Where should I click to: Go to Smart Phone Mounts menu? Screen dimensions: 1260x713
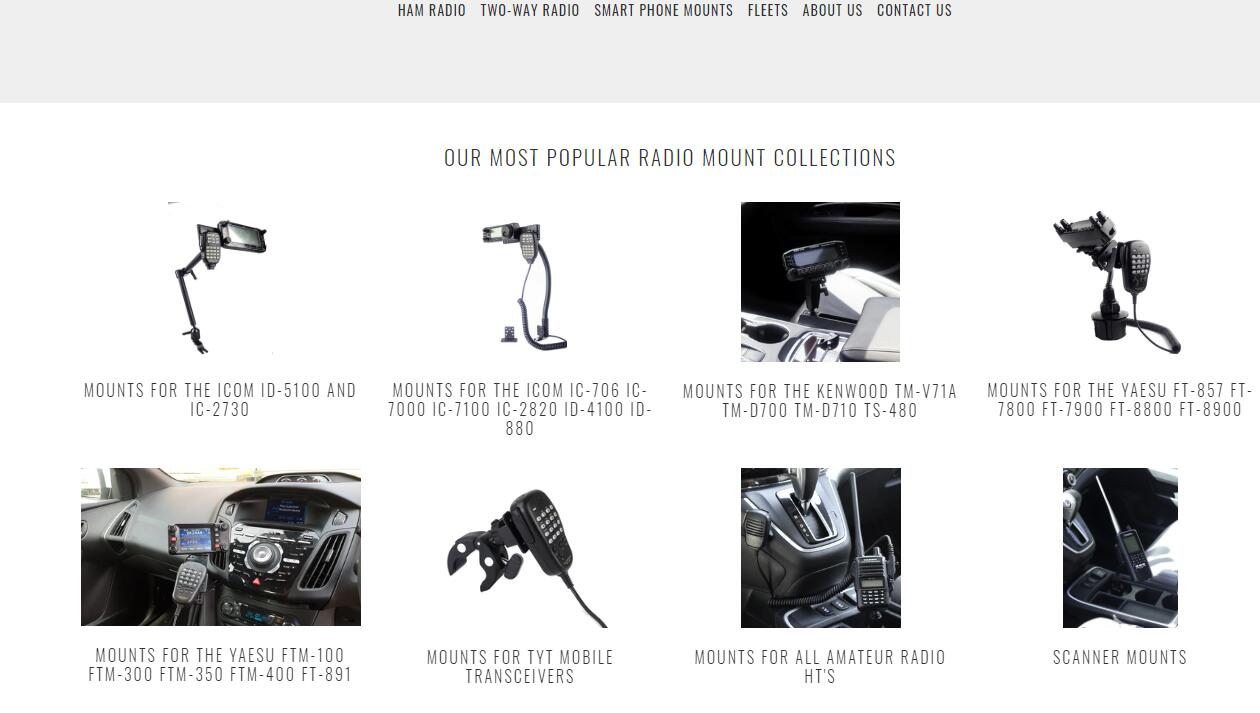click(x=663, y=10)
